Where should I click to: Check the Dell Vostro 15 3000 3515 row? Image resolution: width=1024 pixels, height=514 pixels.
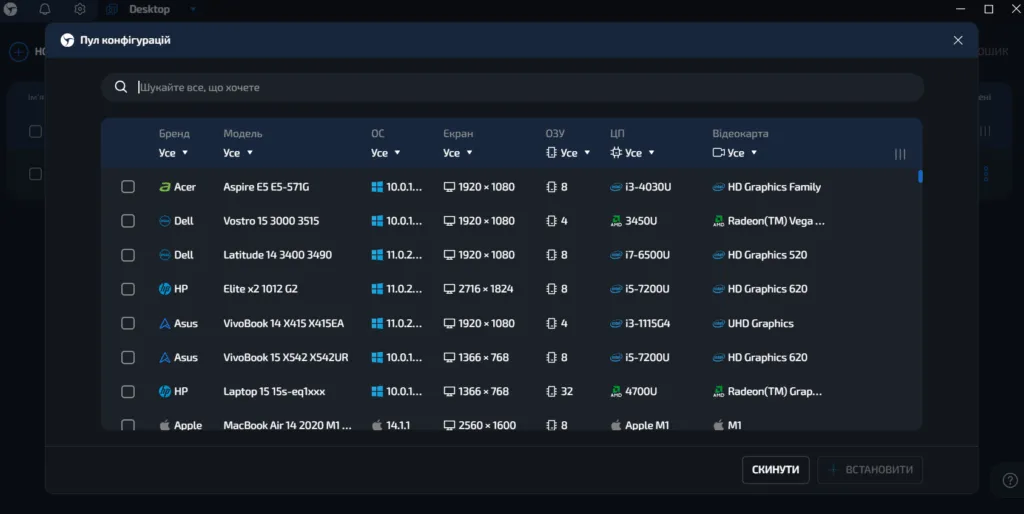coord(128,221)
